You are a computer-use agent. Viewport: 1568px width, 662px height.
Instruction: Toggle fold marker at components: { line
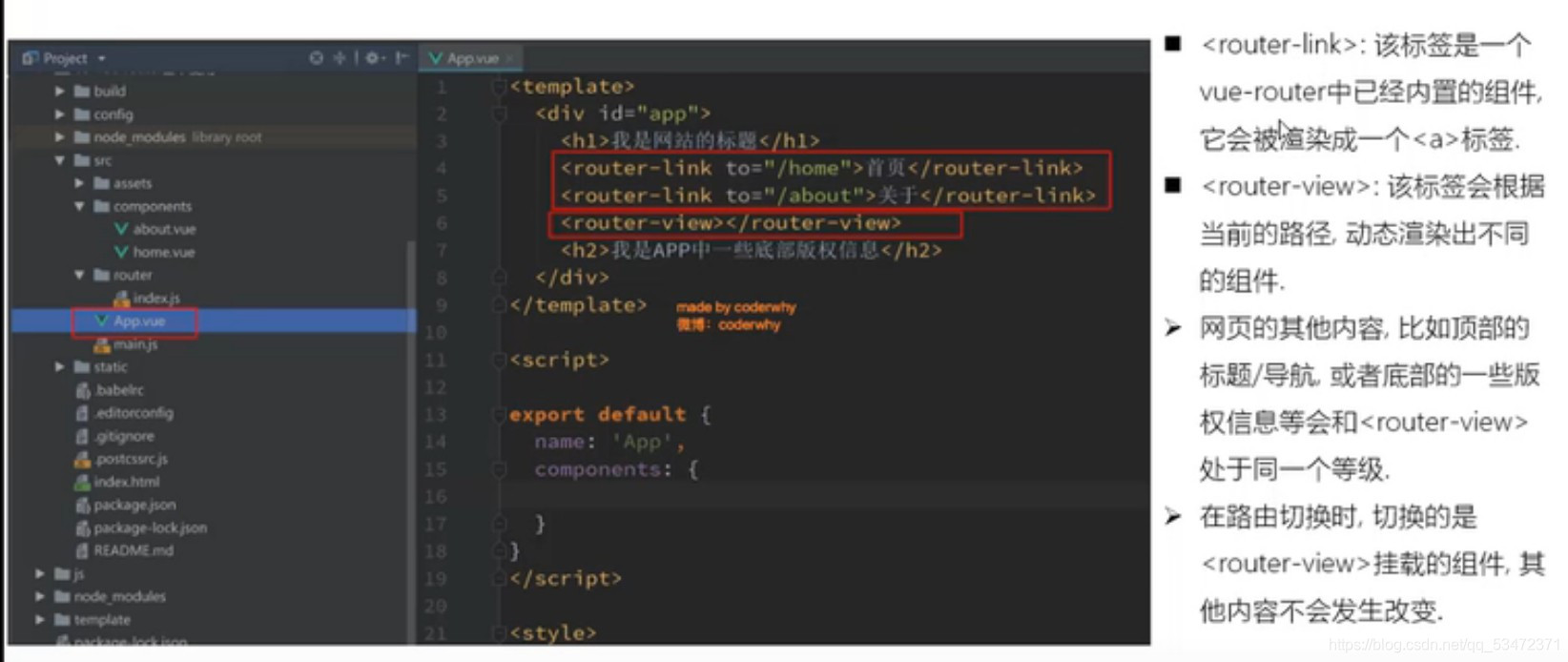(x=498, y=469)
